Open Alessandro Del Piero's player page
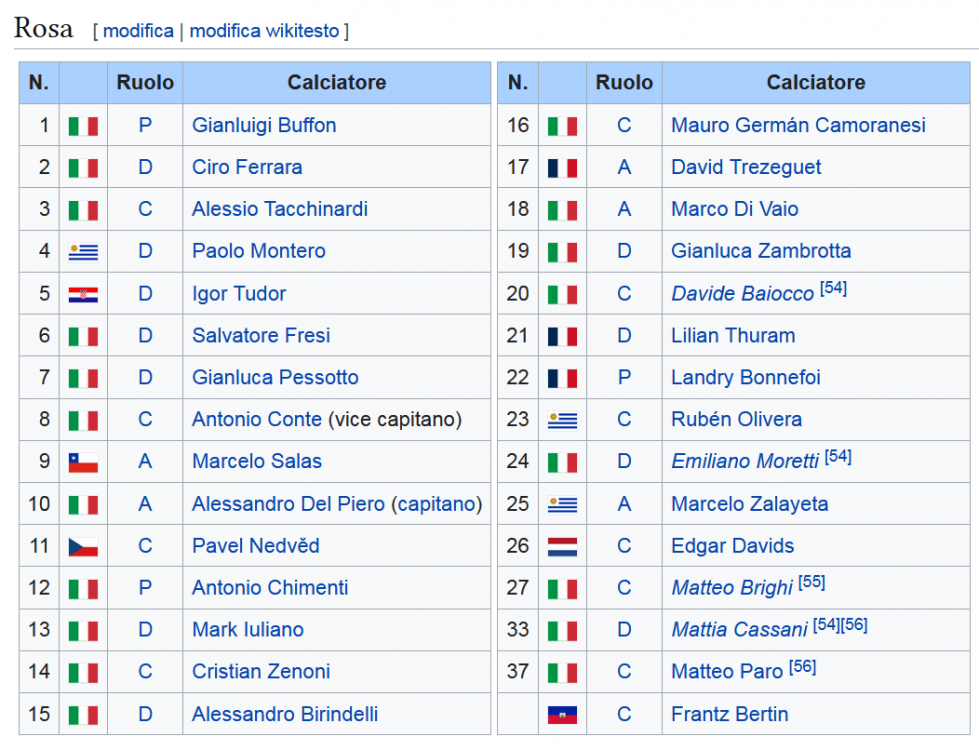 click(288, 503)
